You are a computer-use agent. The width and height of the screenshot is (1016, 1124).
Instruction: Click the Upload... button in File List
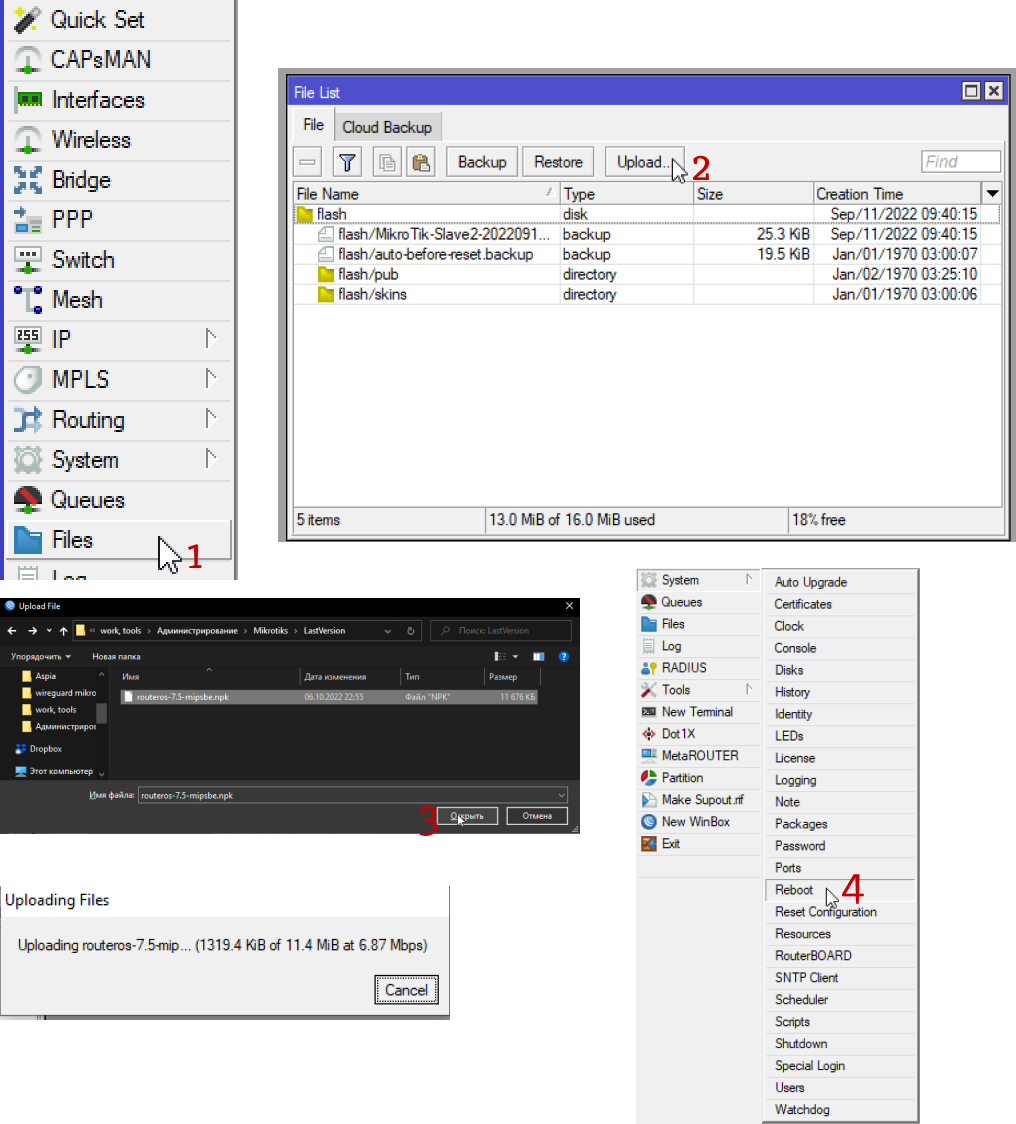coord(645,162)
